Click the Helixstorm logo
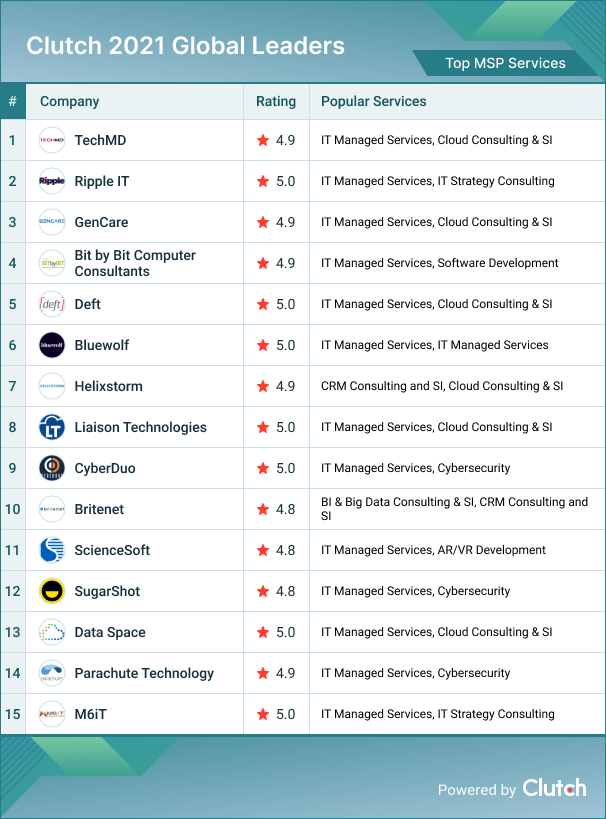Viewport: 606px width, 819px height. click(52, 386)
